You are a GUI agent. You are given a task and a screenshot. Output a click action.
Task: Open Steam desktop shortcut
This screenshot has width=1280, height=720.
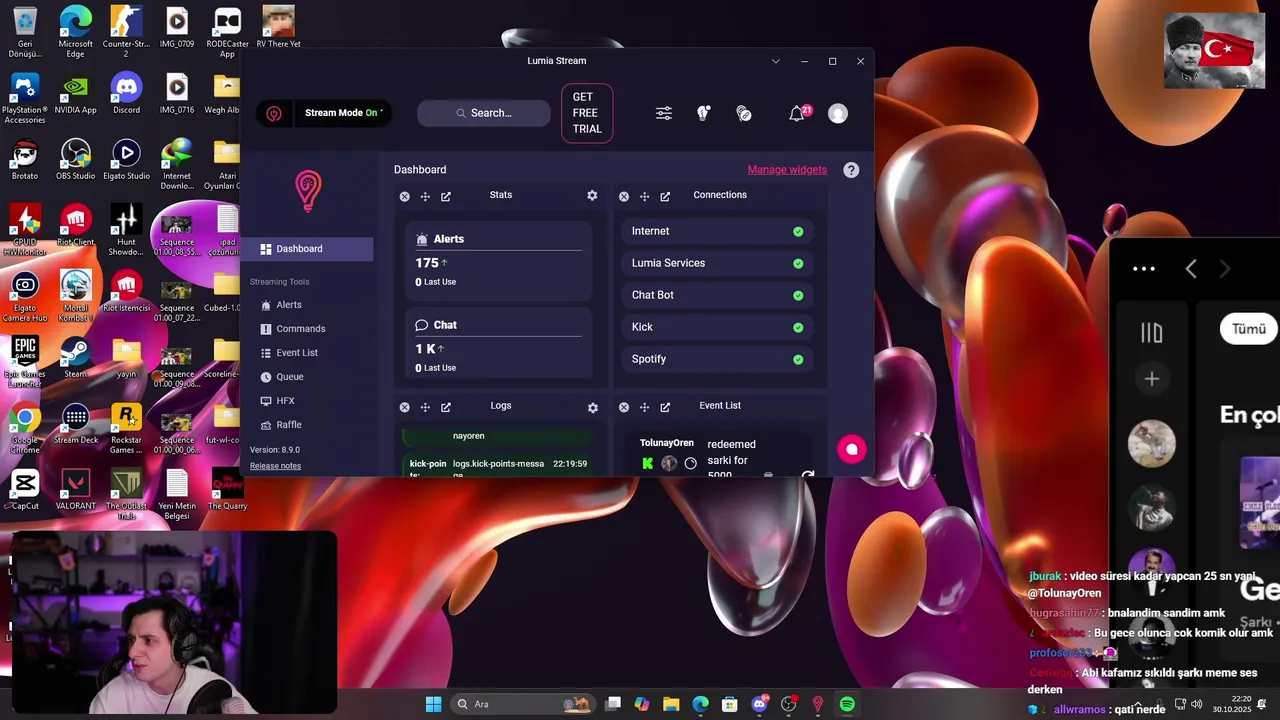click(75, 358)
